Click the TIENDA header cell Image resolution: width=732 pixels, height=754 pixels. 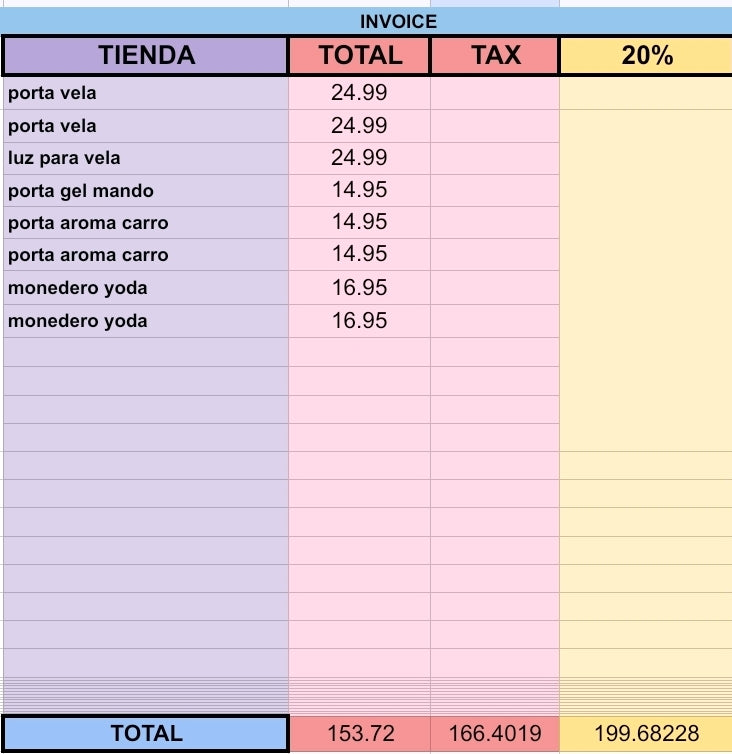pyautogui.click(x=146, y=55)
